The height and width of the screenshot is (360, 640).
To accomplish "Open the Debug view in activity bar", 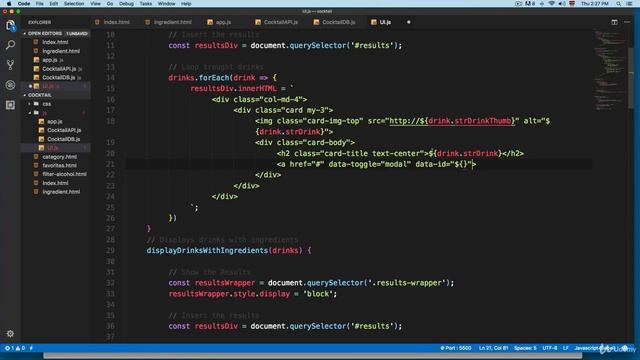I will pos(11,85).
